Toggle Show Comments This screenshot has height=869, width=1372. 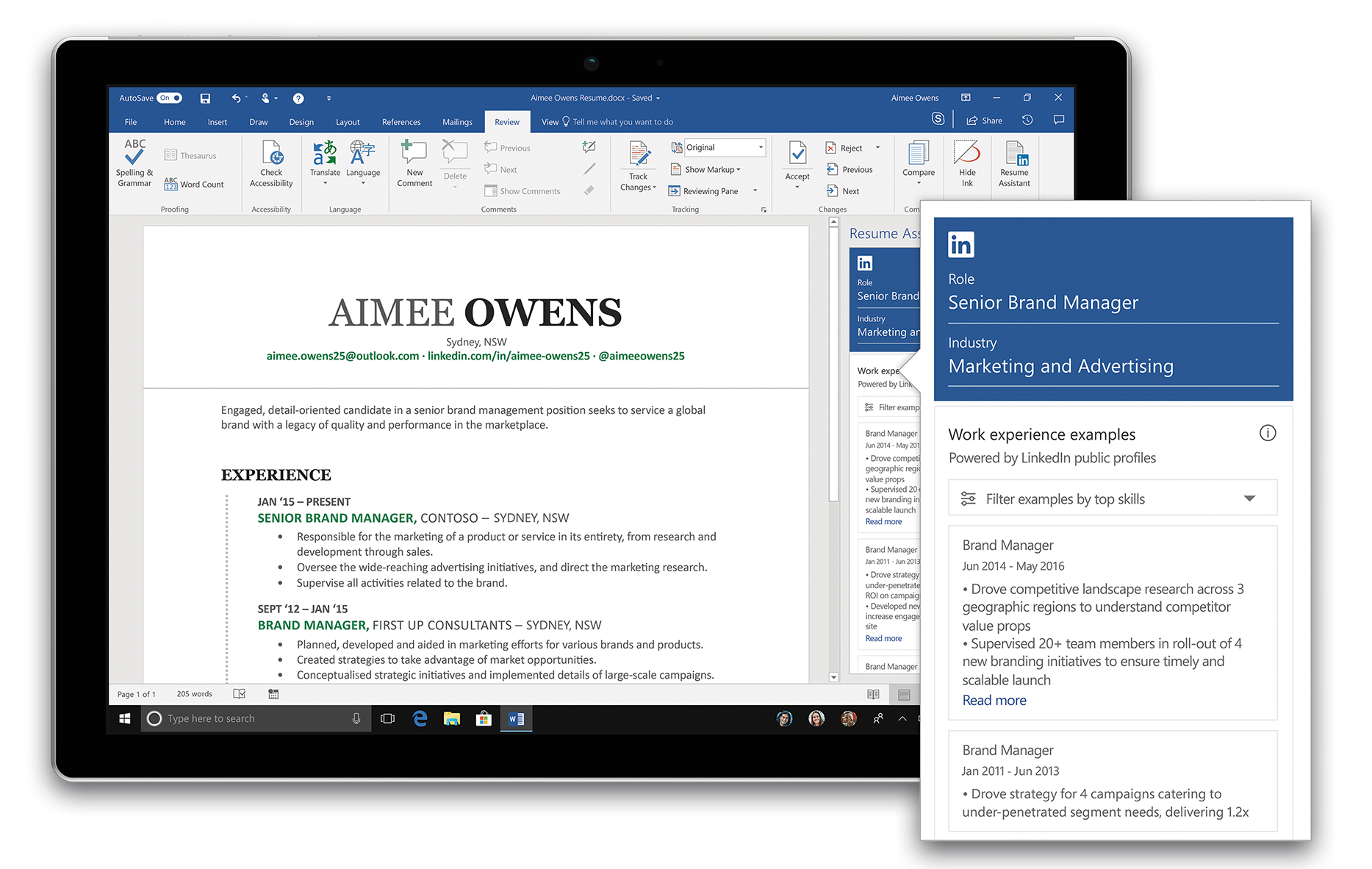point(522,191)
